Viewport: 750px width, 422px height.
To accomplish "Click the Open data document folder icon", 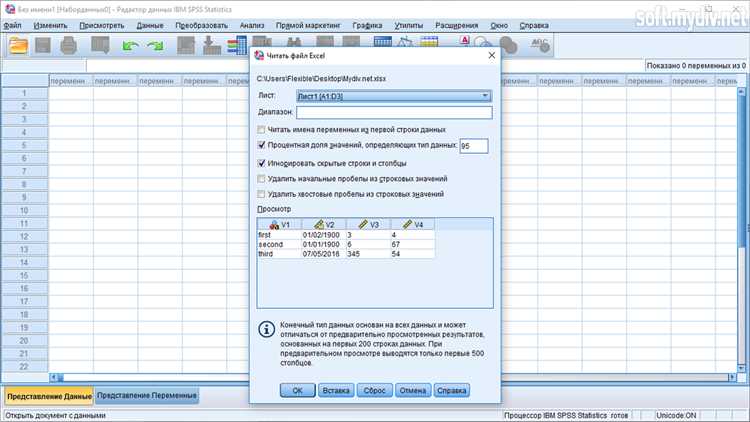I will (x=18, y=45).
